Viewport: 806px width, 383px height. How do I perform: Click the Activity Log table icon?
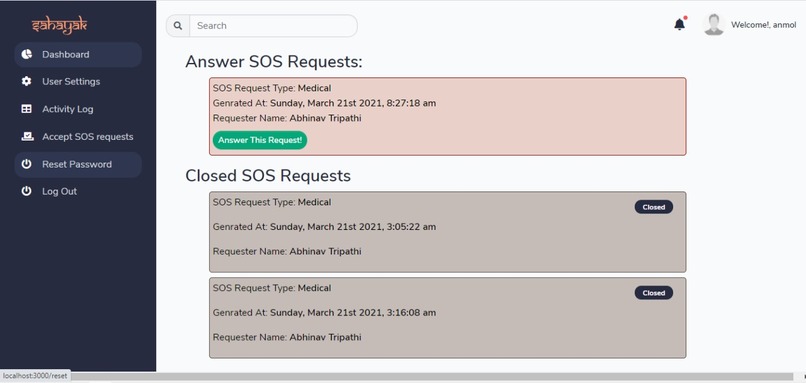pyautogui.click(x=26, y=109)
